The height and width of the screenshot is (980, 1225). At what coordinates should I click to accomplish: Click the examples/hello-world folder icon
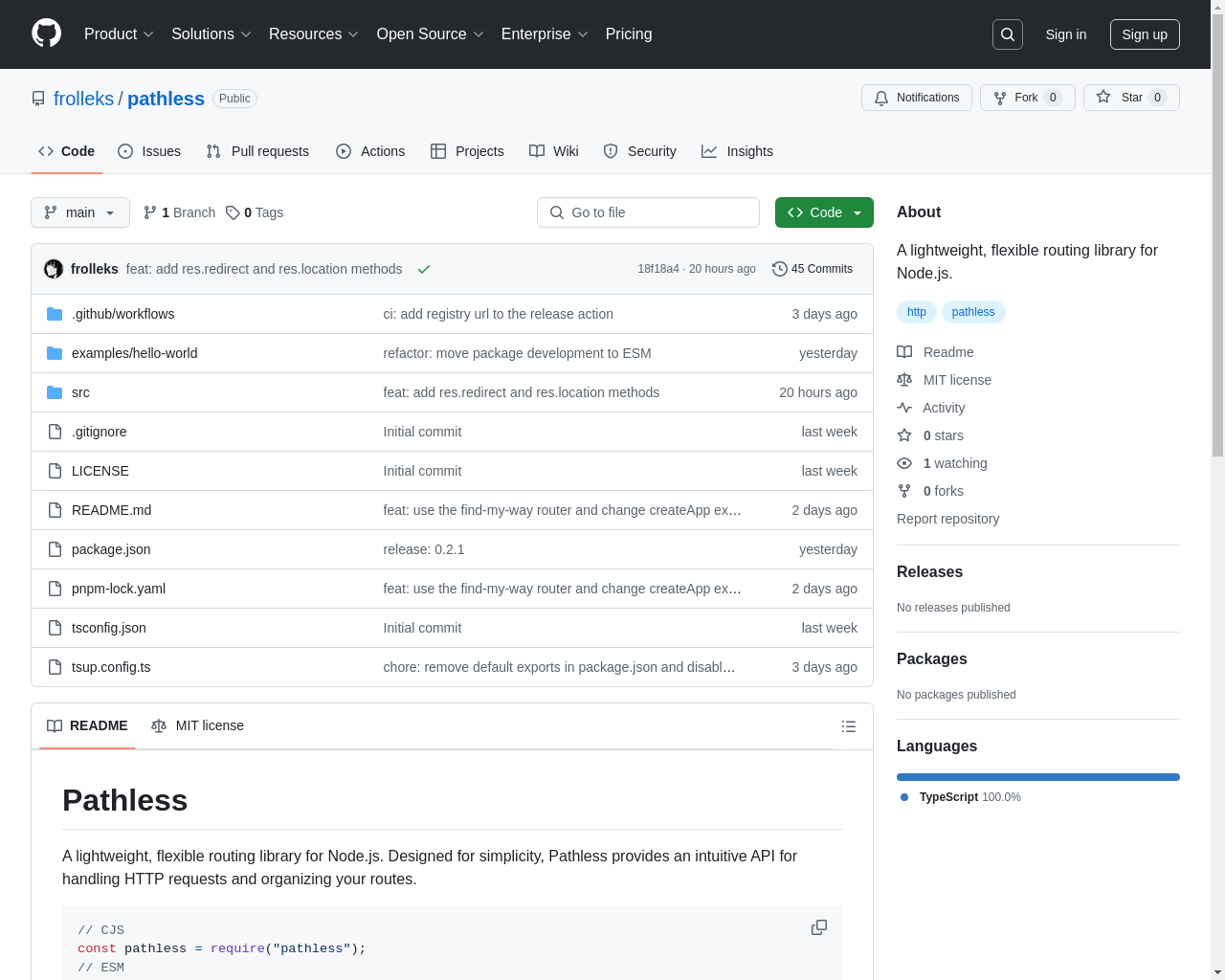pyautogui.click(x=55, y=353)
